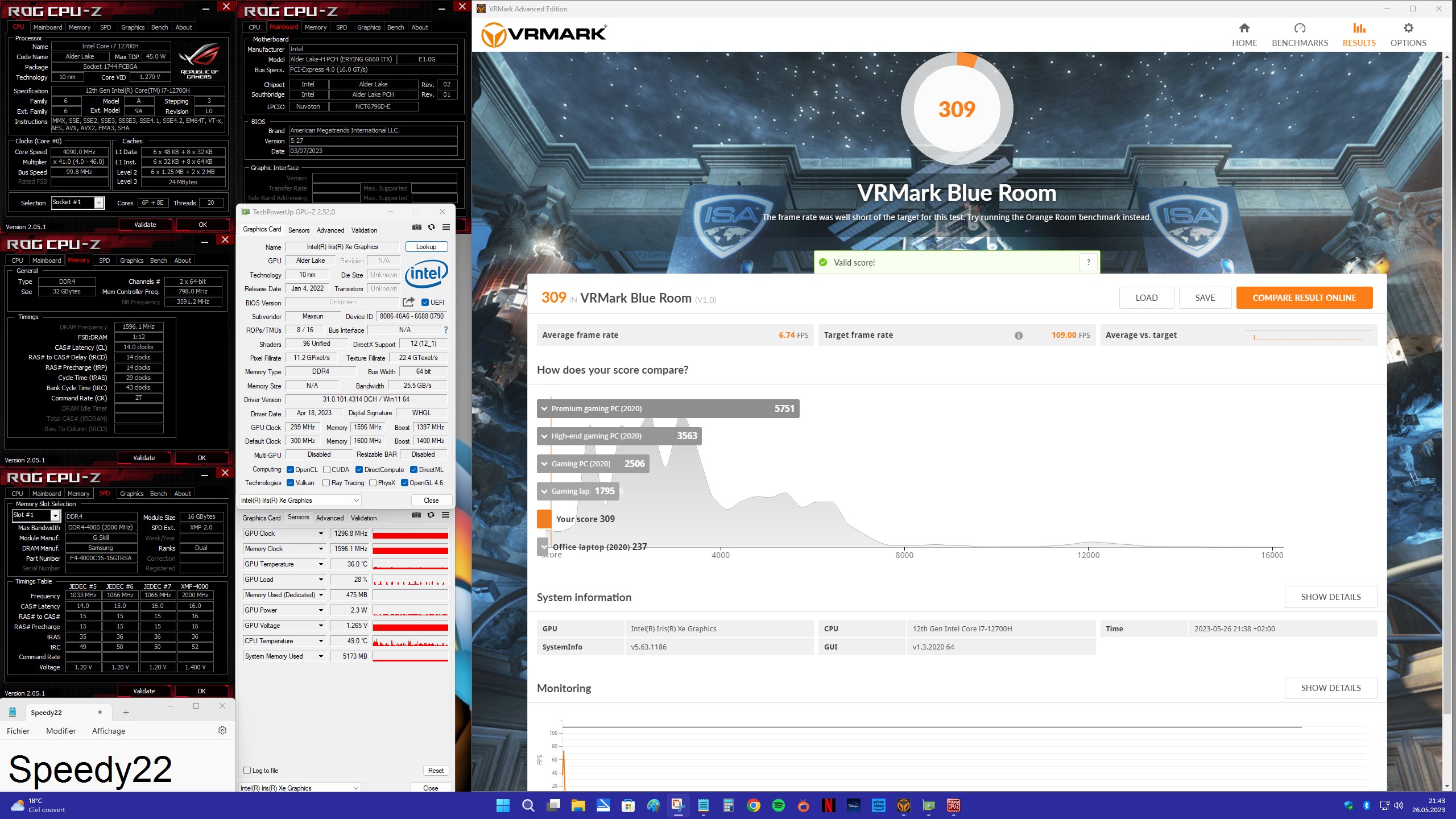This screenshot has width=1456, height=819.
Task: Open Spotify from the taskbar
Action: 779,805
